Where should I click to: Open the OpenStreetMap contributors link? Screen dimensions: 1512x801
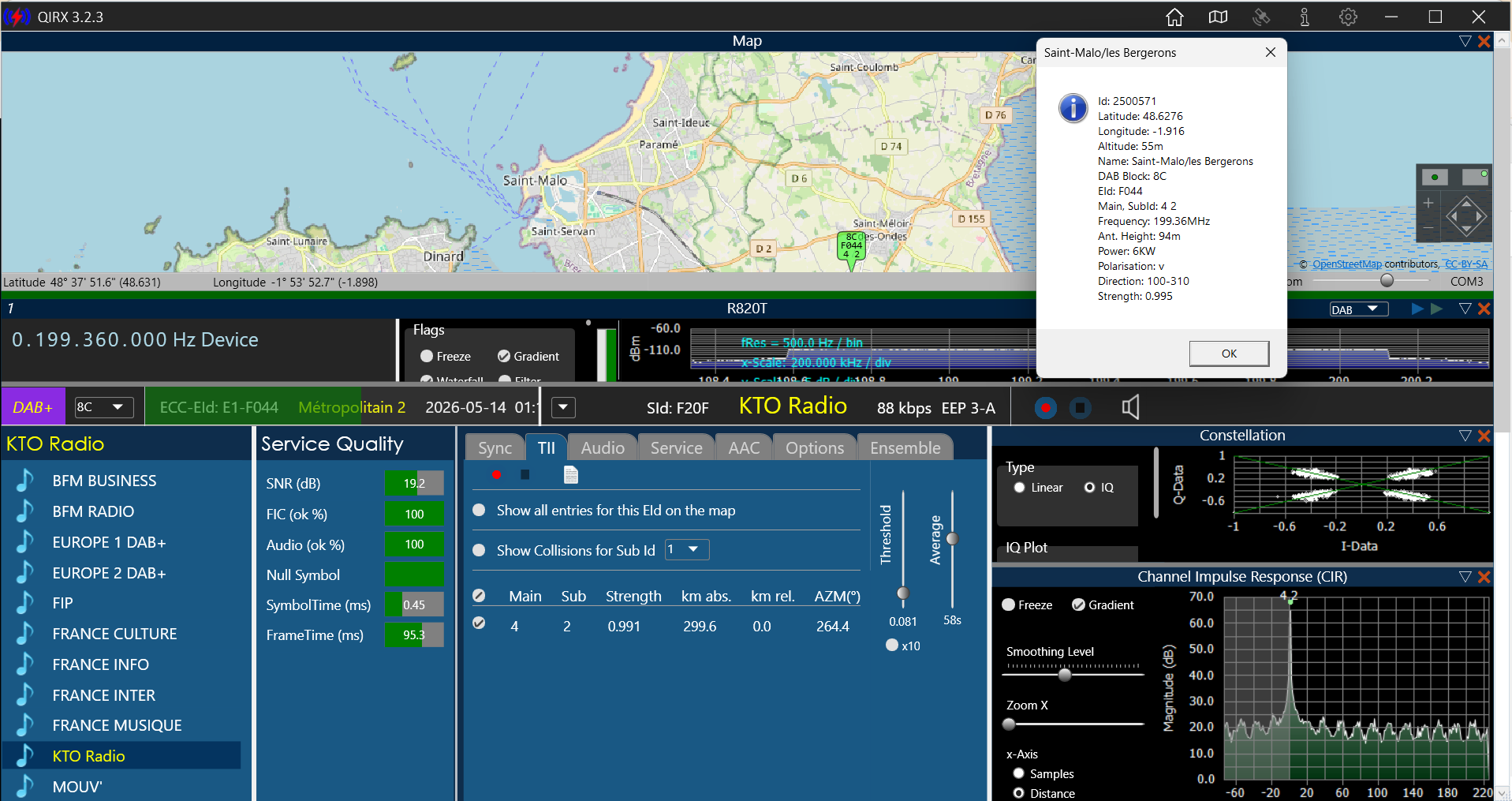point(1346,264)
